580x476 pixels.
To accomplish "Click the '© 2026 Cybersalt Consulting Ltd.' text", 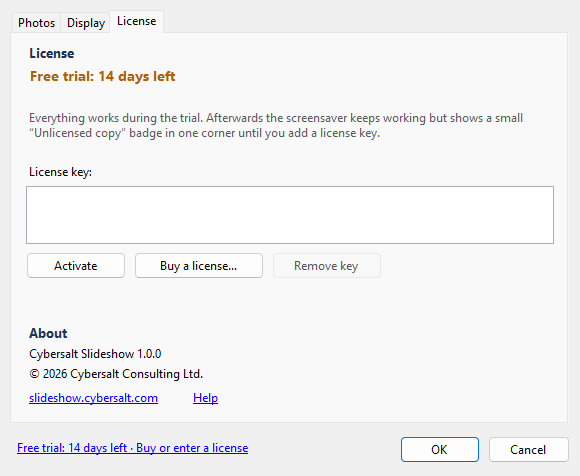I will [116, 374].
